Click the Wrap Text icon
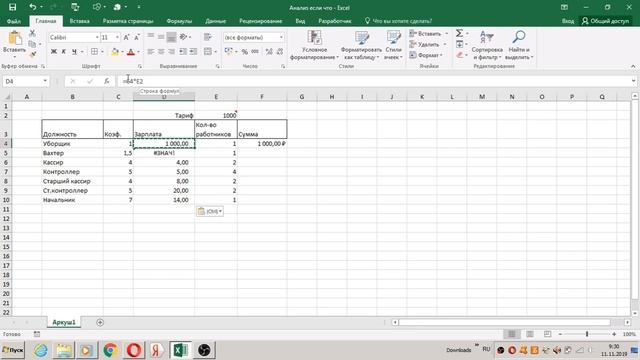The height and width of the screenshot is (360, 640). 208,37
